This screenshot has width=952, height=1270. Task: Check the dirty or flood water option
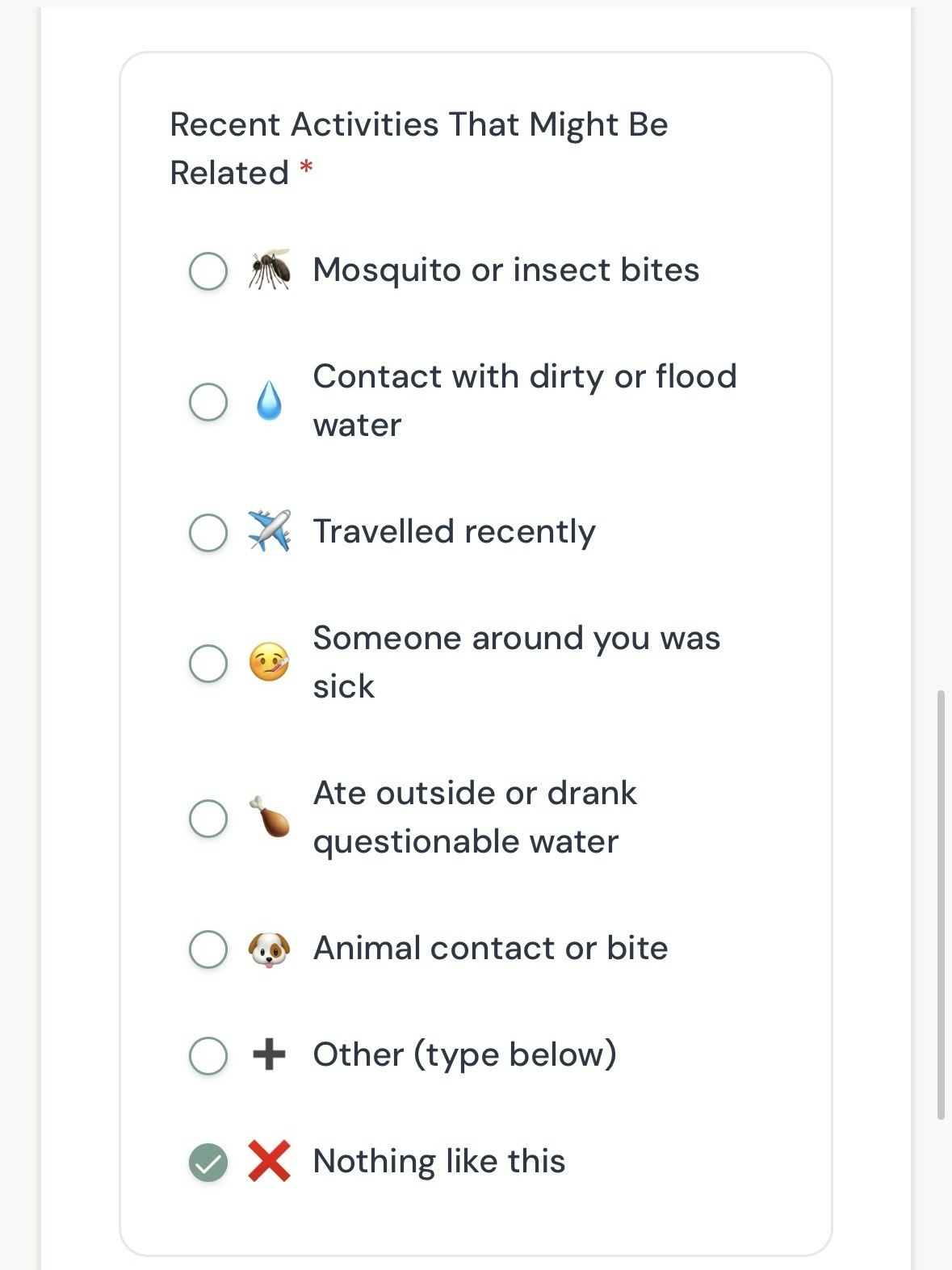pos(208,401)
